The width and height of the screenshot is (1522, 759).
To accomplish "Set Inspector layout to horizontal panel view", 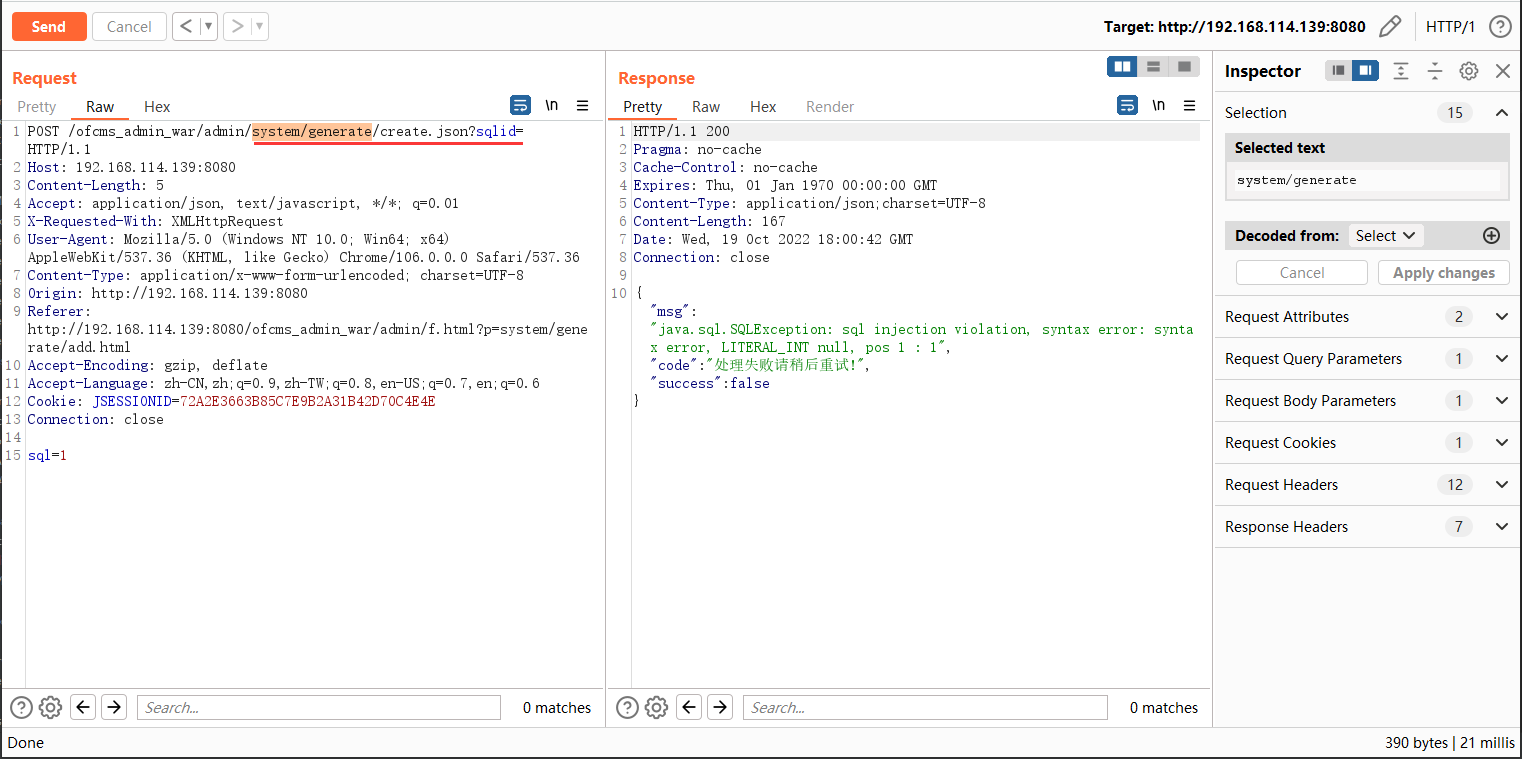I will pyautogui.click(x=1339, y=71).
